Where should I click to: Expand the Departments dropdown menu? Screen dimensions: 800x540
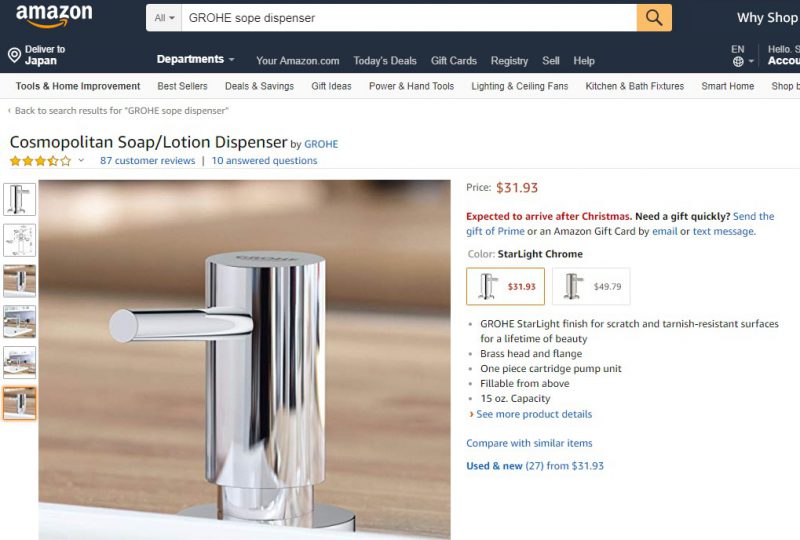click(195, 59)
